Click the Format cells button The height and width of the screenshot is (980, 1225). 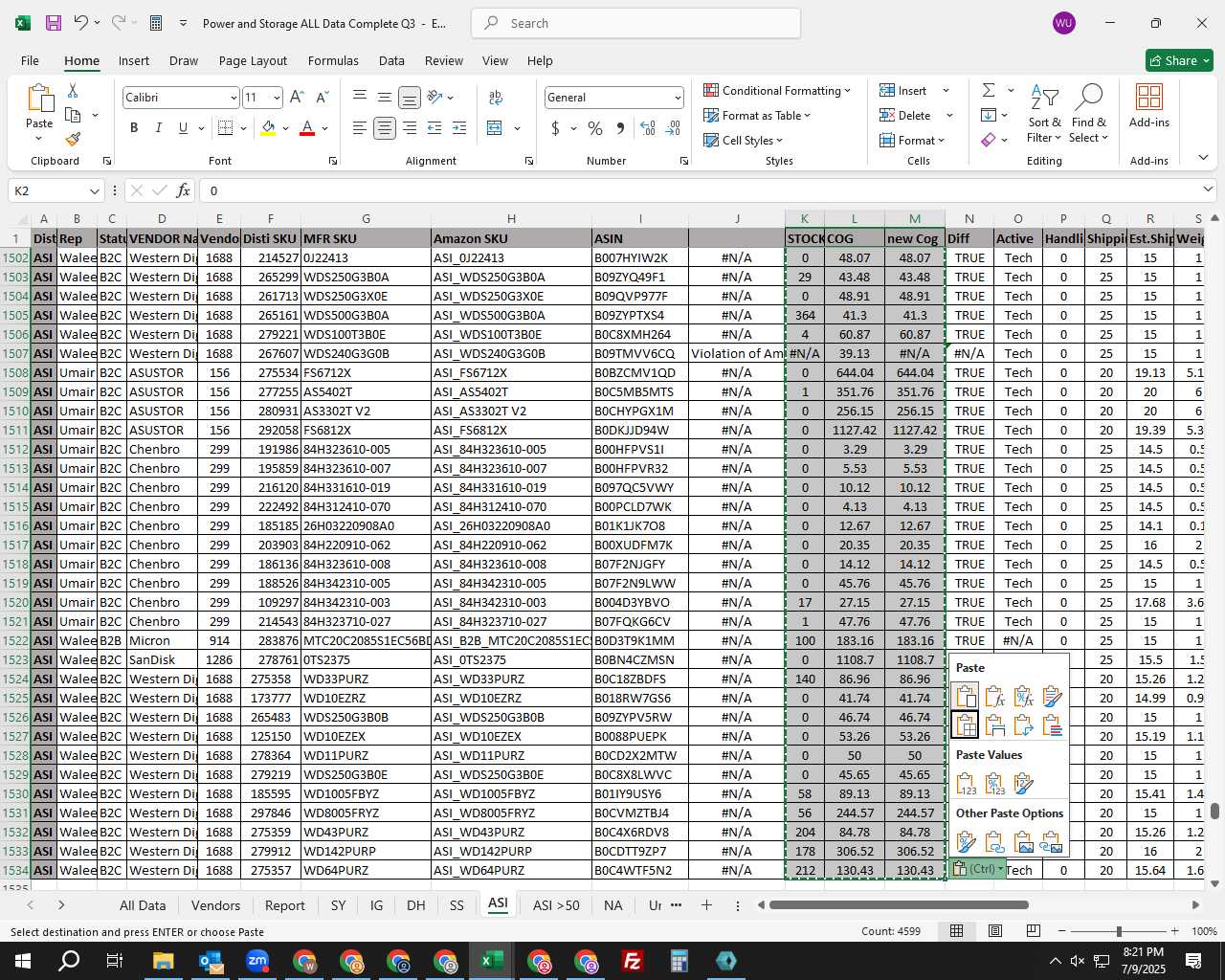(x=912, y=140)
